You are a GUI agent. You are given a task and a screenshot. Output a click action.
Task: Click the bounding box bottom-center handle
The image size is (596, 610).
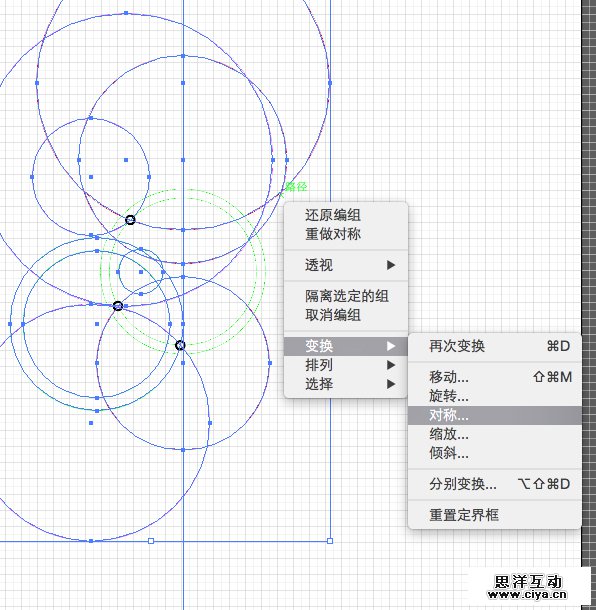(151, 541)
